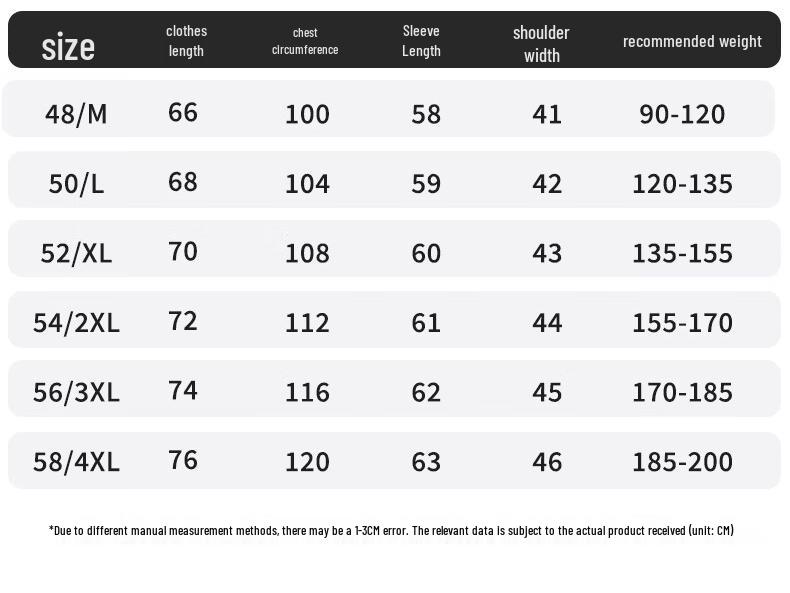This screenshot has height=593, width=790.
Task: Click the "size" column header
Action: click(x=68, y=46)
